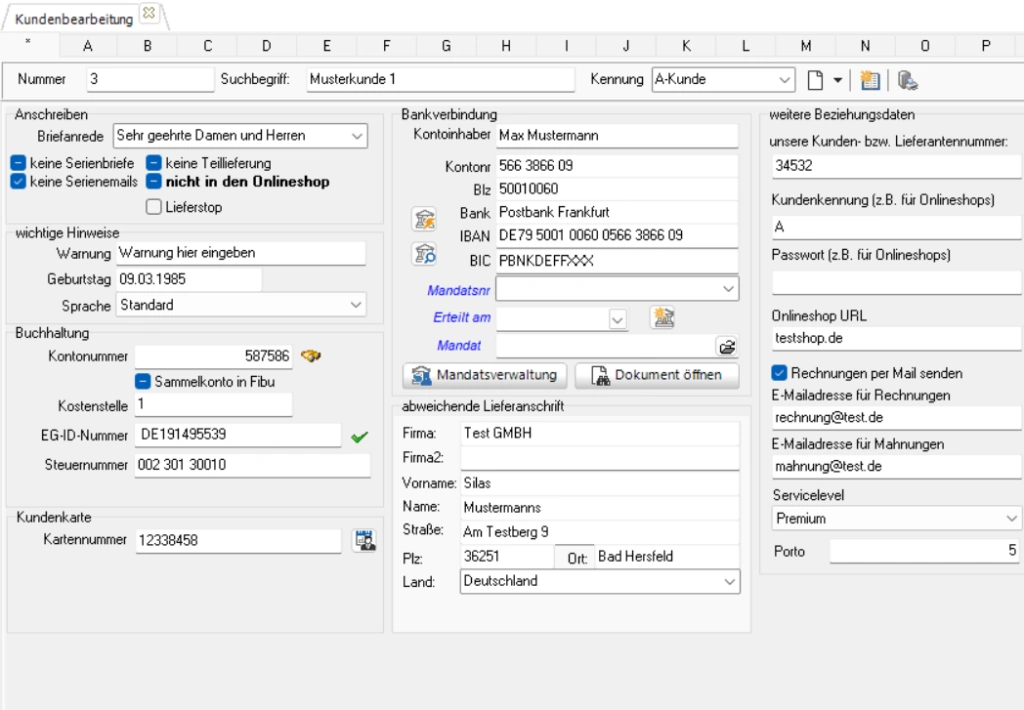The height and width of the screenshot is (710, 1024).
Task: Click the handshake icon beside Kontonummer
Action: coord(311,356)
